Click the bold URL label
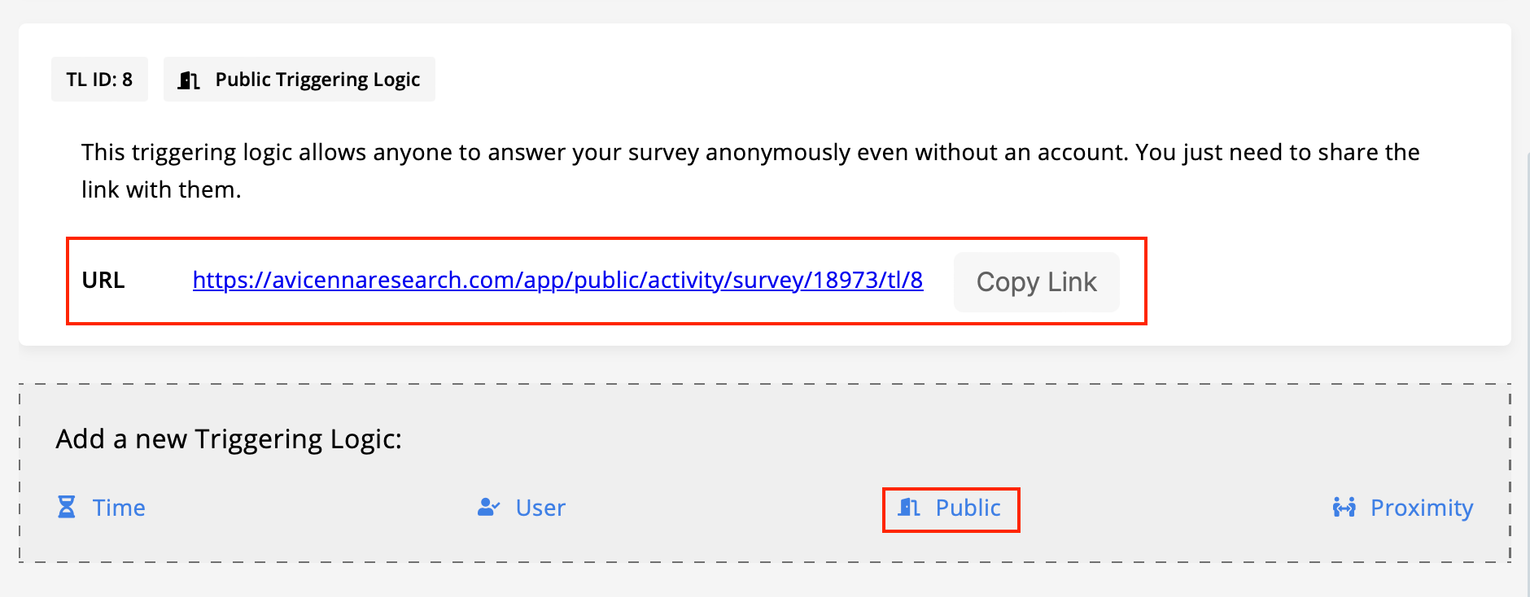Screen dimensions: 1530x597 tap(103, 281)
